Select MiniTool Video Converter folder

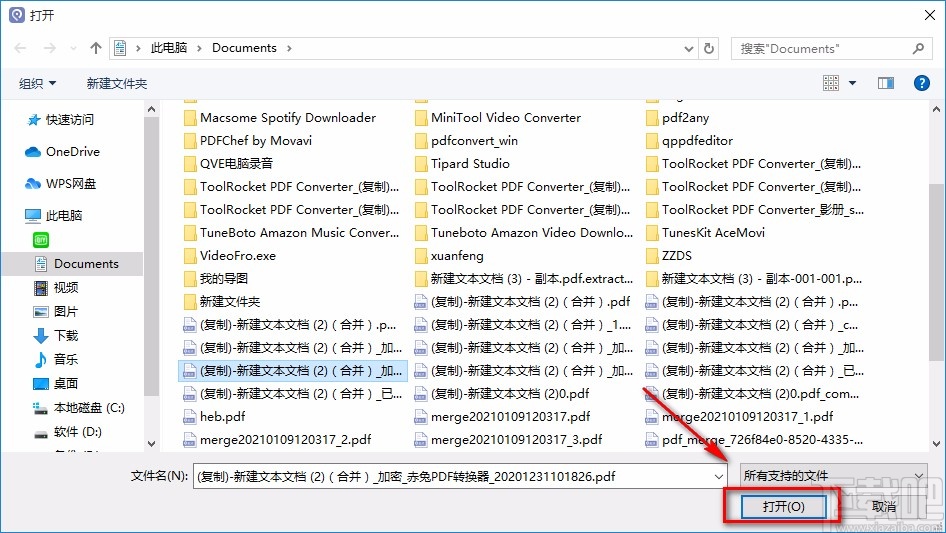[498, 118]
